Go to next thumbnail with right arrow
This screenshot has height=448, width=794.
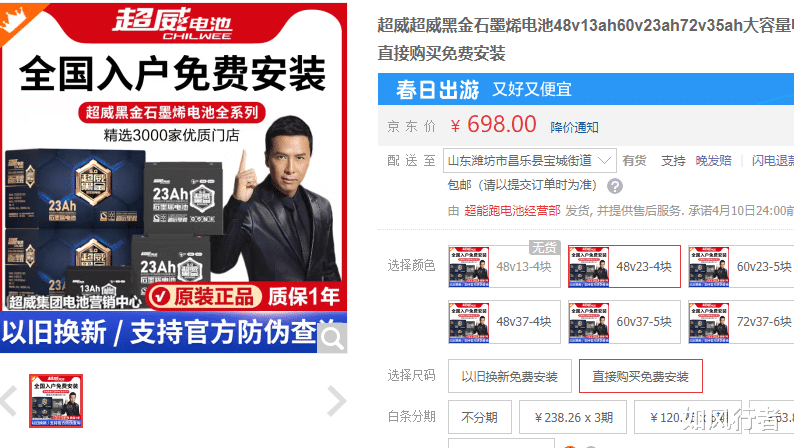click(x=337, y=401)
